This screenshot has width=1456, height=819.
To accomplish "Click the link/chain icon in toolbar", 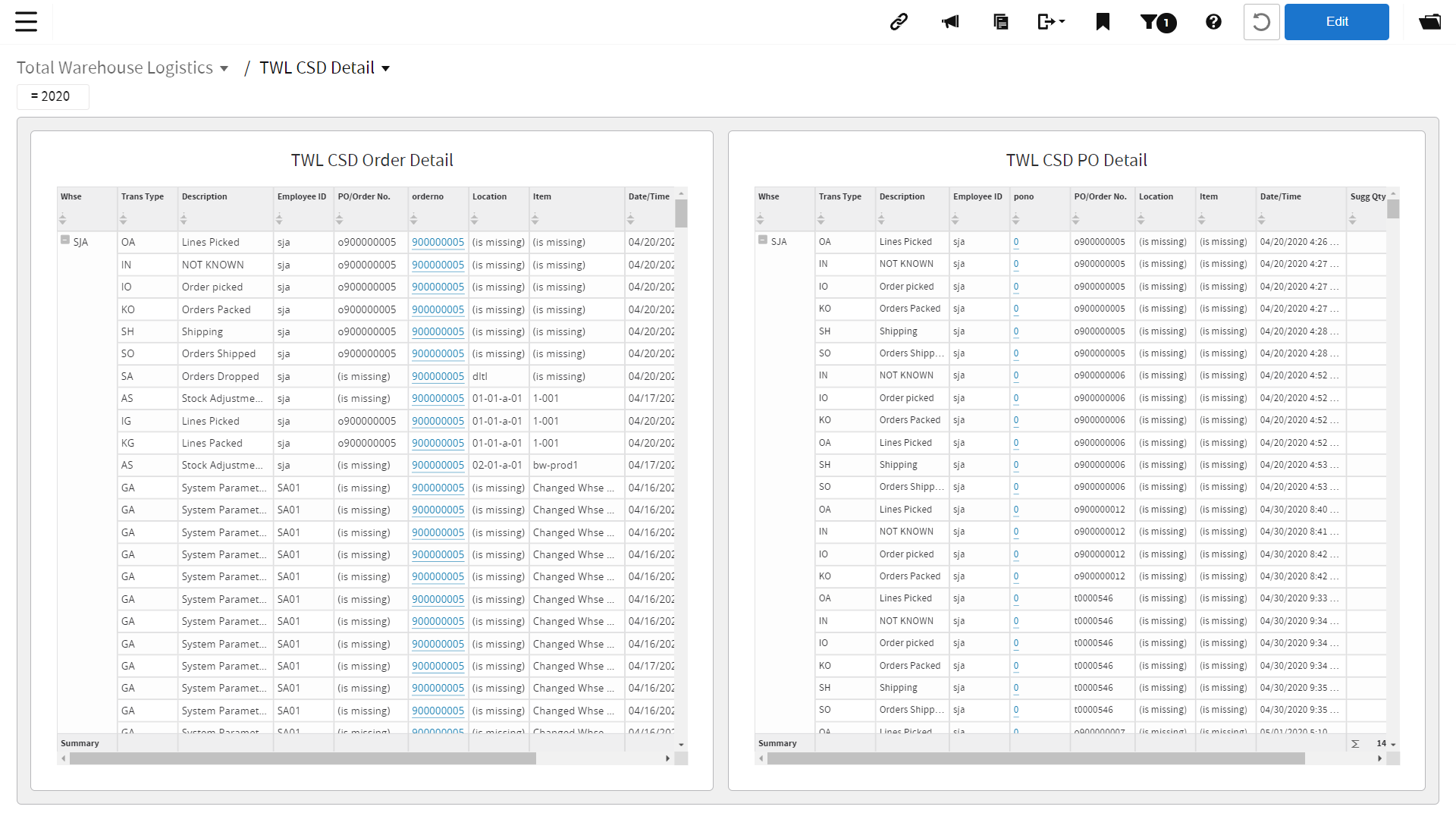I will [898, 22].
